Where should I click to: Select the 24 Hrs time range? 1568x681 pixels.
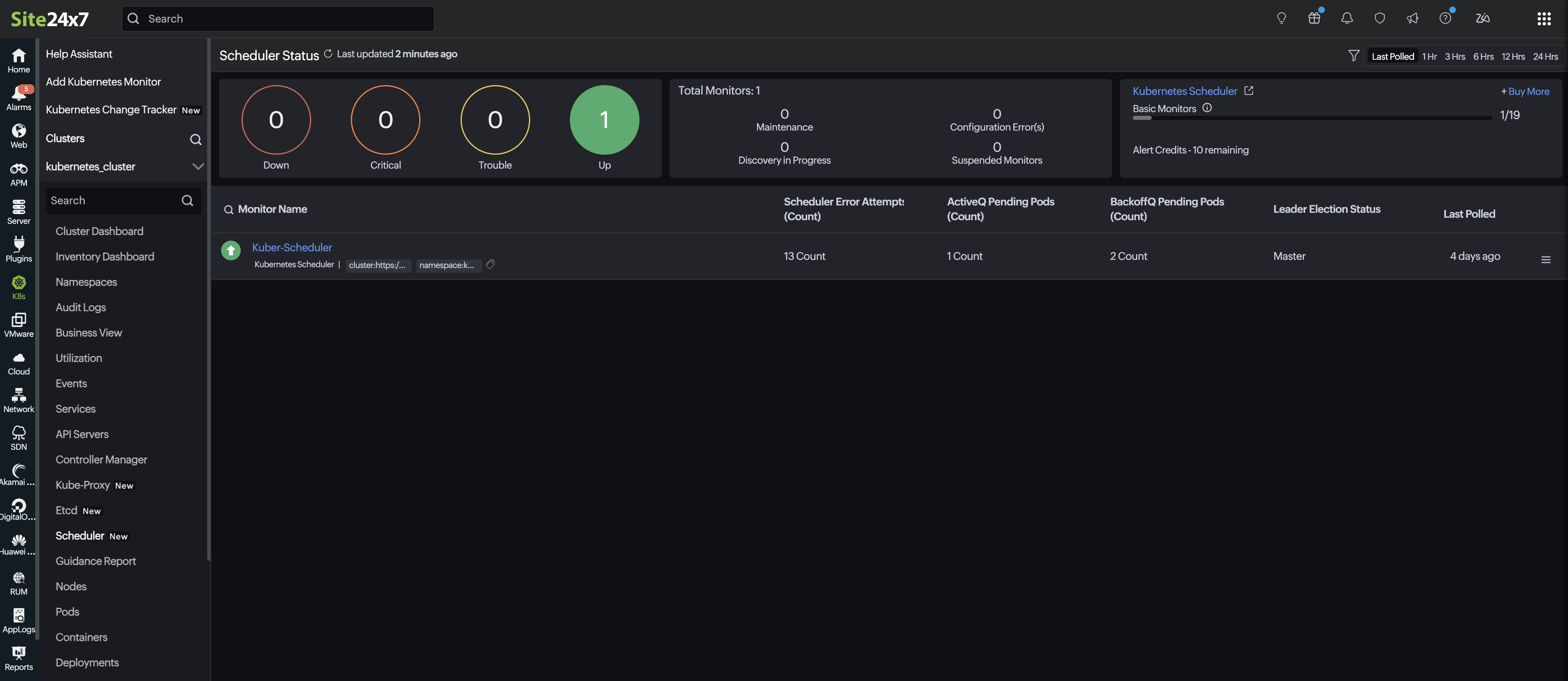(x=1545, y=56)
